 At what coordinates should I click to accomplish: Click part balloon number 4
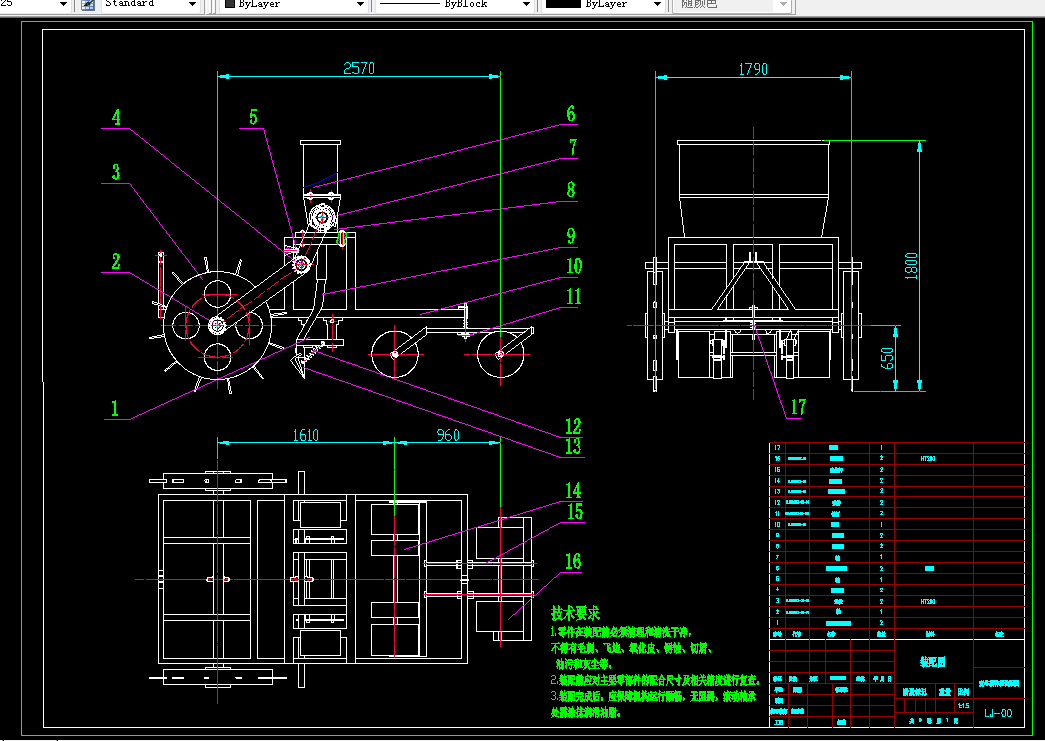click(x=117, y=118)
